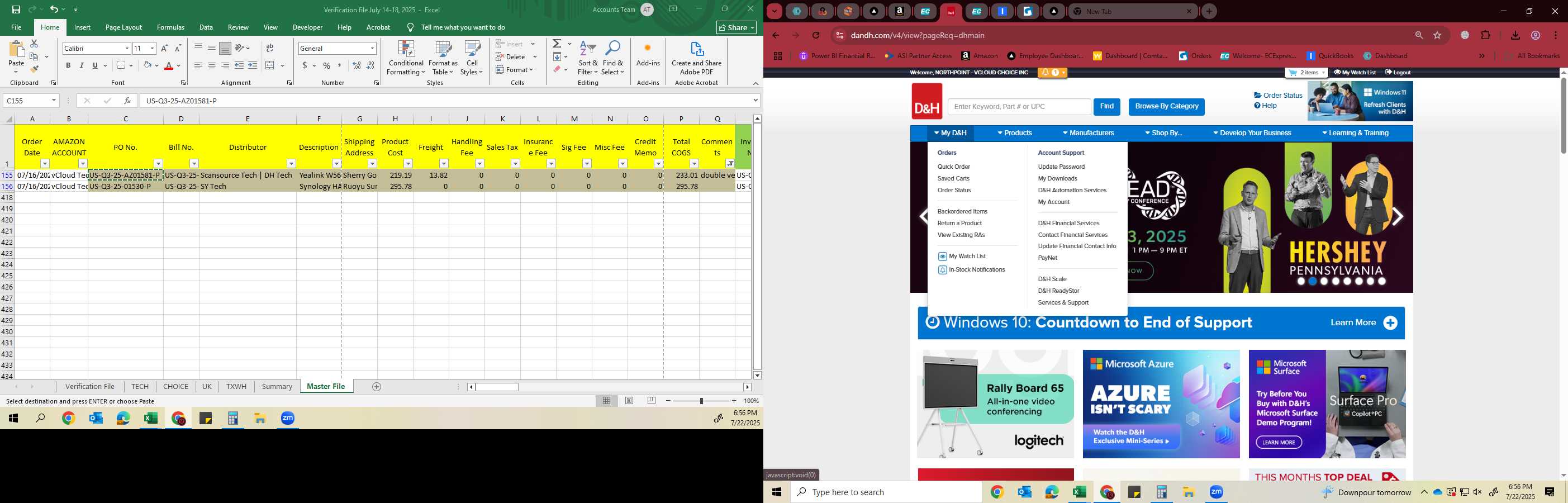Open the Manufacturers menu on D&H site
Screen dimensions: 1568x503
tap(1089, 134)
